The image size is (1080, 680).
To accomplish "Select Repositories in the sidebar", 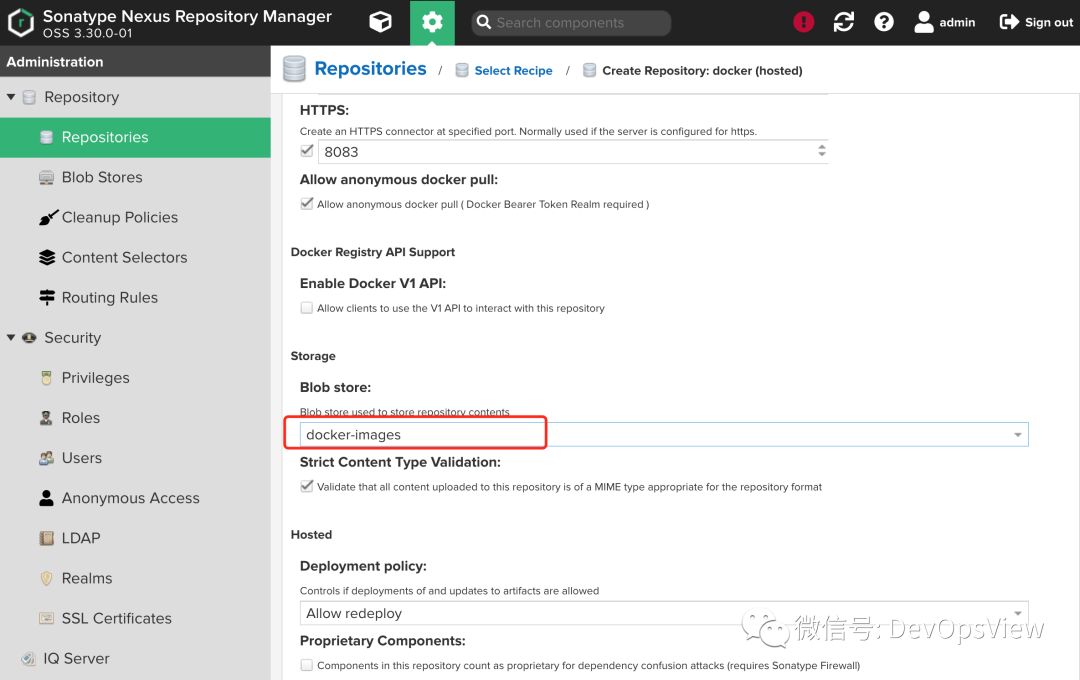I will coord(135,137).
